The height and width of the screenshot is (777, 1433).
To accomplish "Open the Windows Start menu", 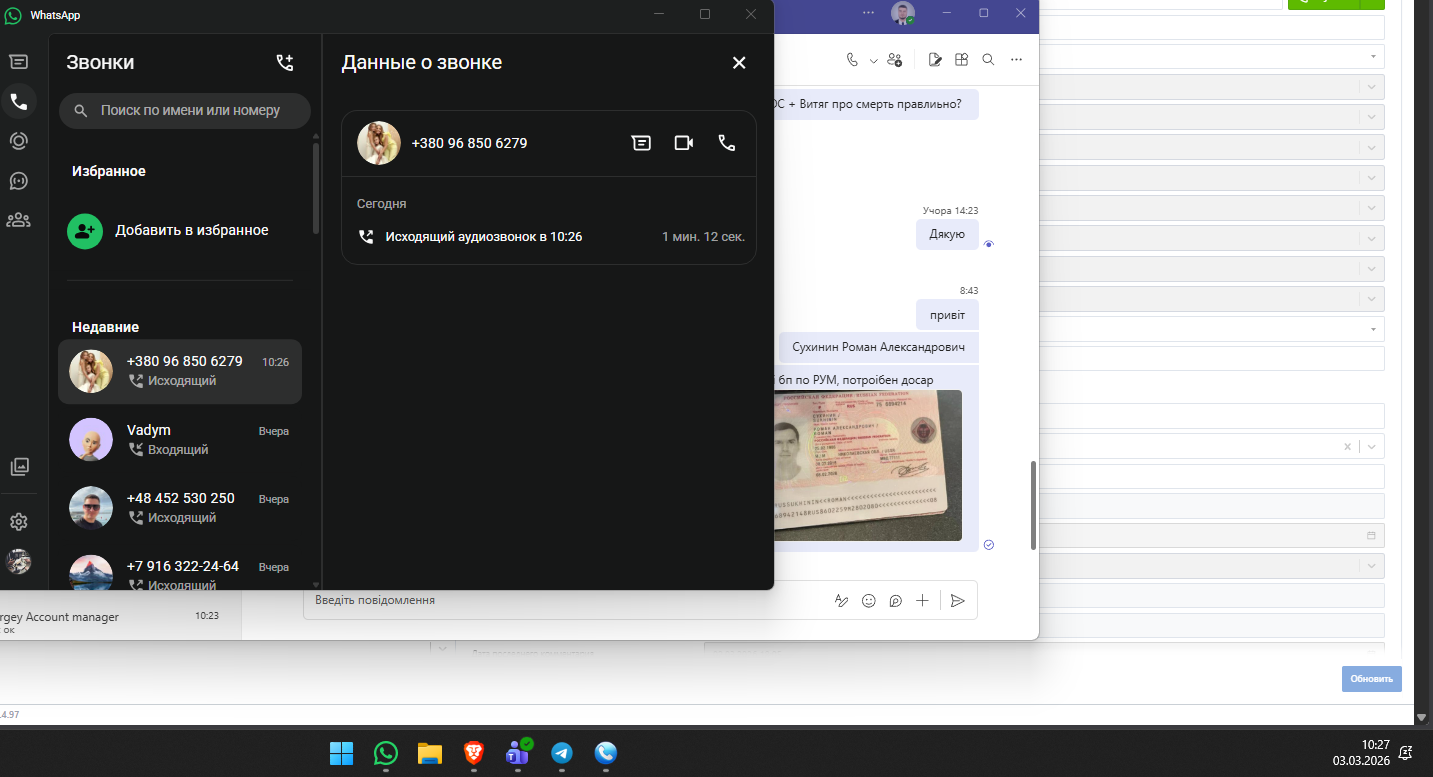I will coord(341,753).
